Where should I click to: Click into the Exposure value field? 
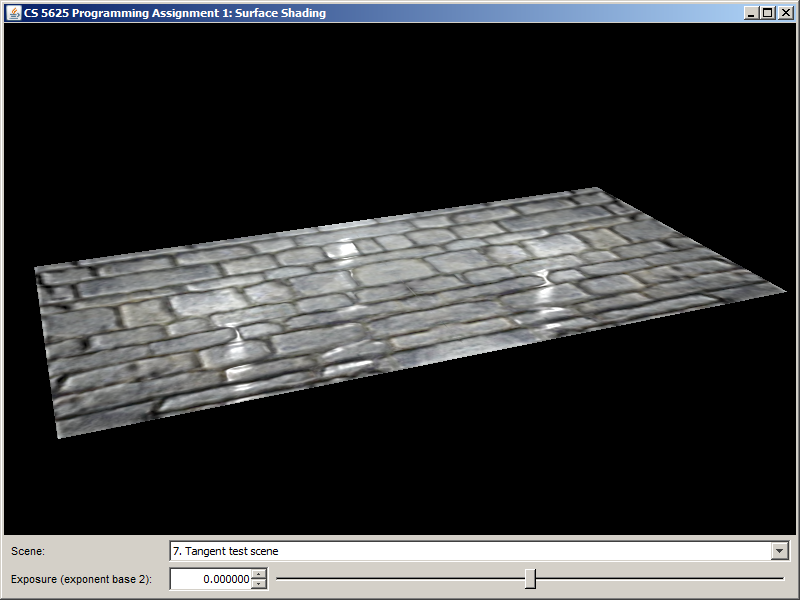[x=211, y=579]
